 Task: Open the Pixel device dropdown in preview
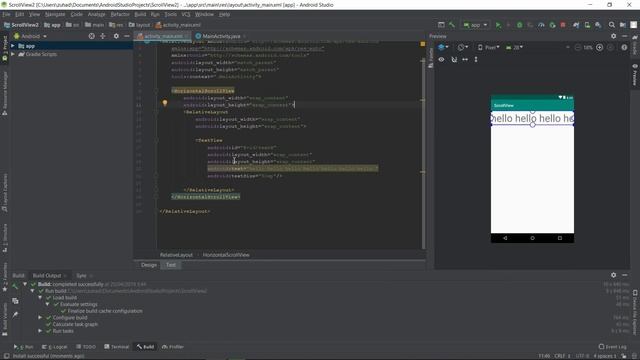[489, 47]
